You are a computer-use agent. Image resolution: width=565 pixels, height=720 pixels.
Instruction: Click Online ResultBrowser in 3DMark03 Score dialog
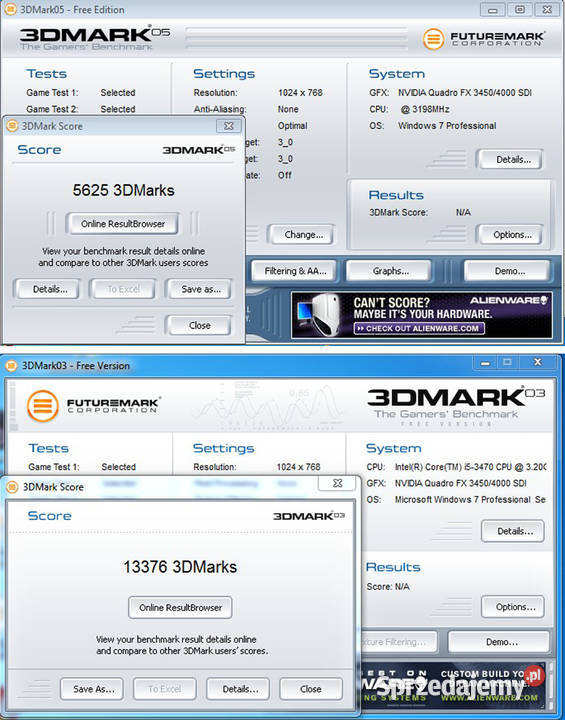[180, 608]
